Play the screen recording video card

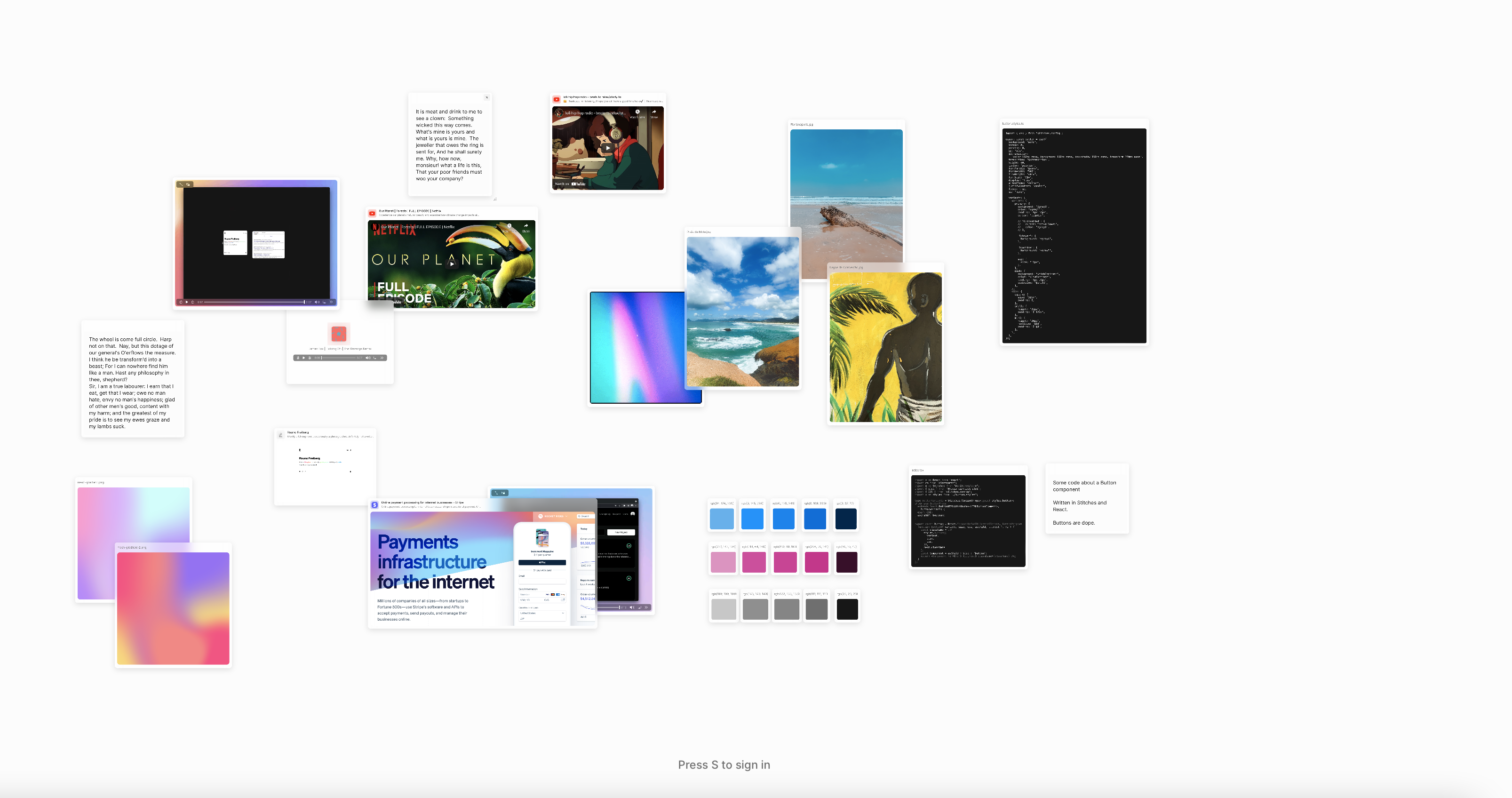click(x=187, y=302)
